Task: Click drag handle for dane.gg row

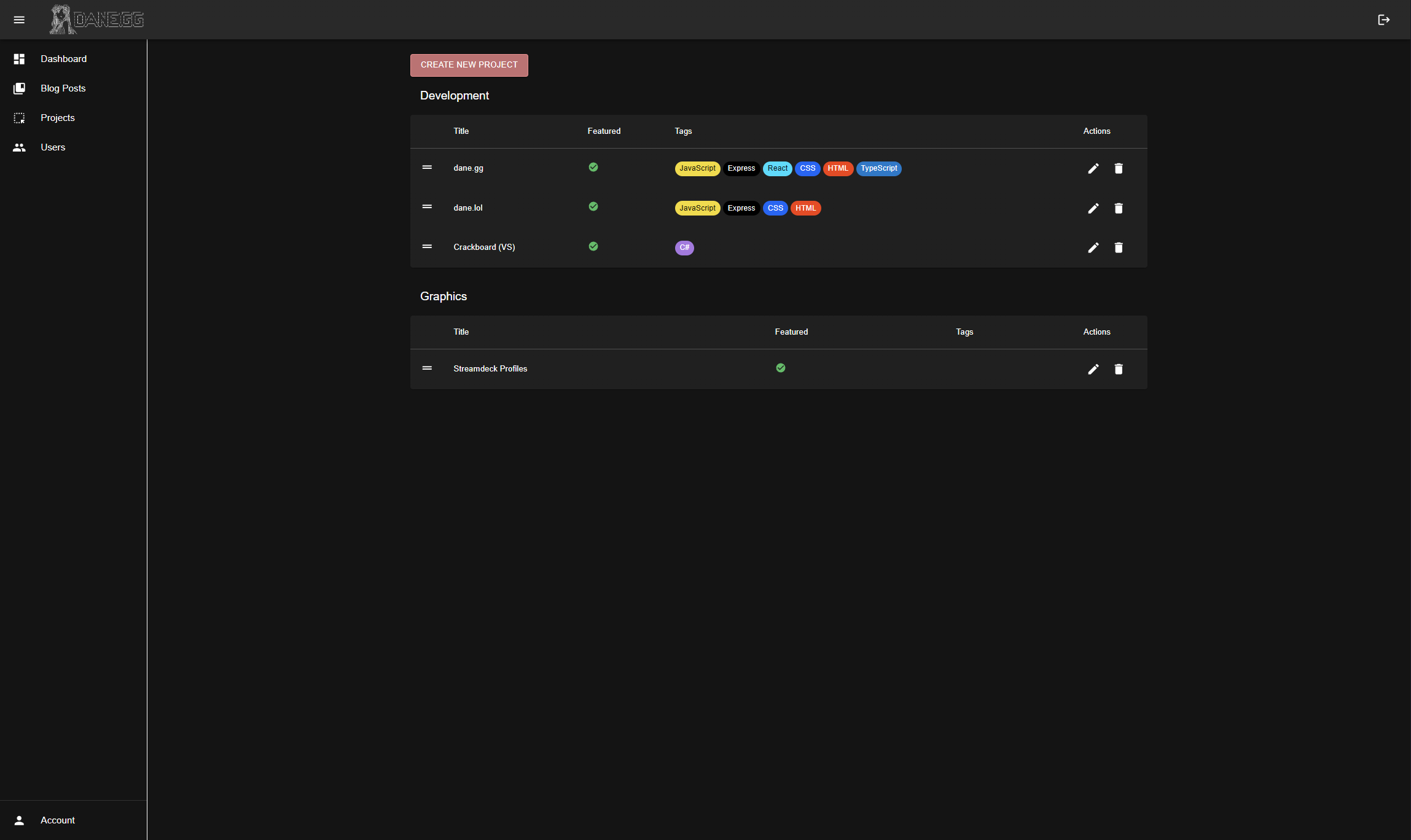Action: tap(427, 167)
